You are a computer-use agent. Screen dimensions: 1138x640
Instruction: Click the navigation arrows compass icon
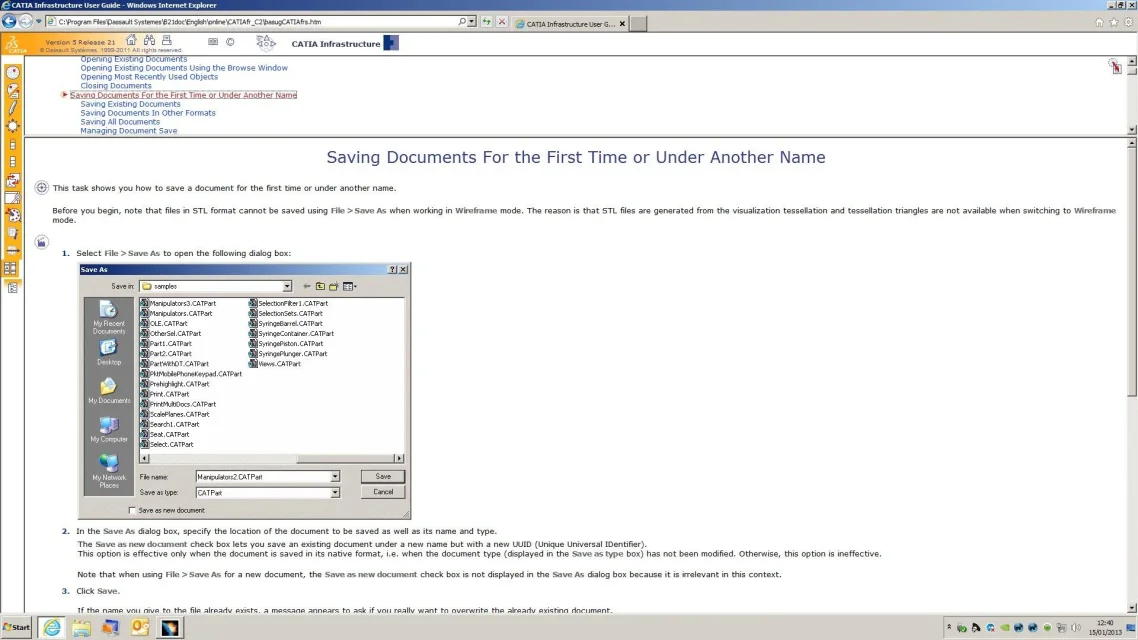266,43
